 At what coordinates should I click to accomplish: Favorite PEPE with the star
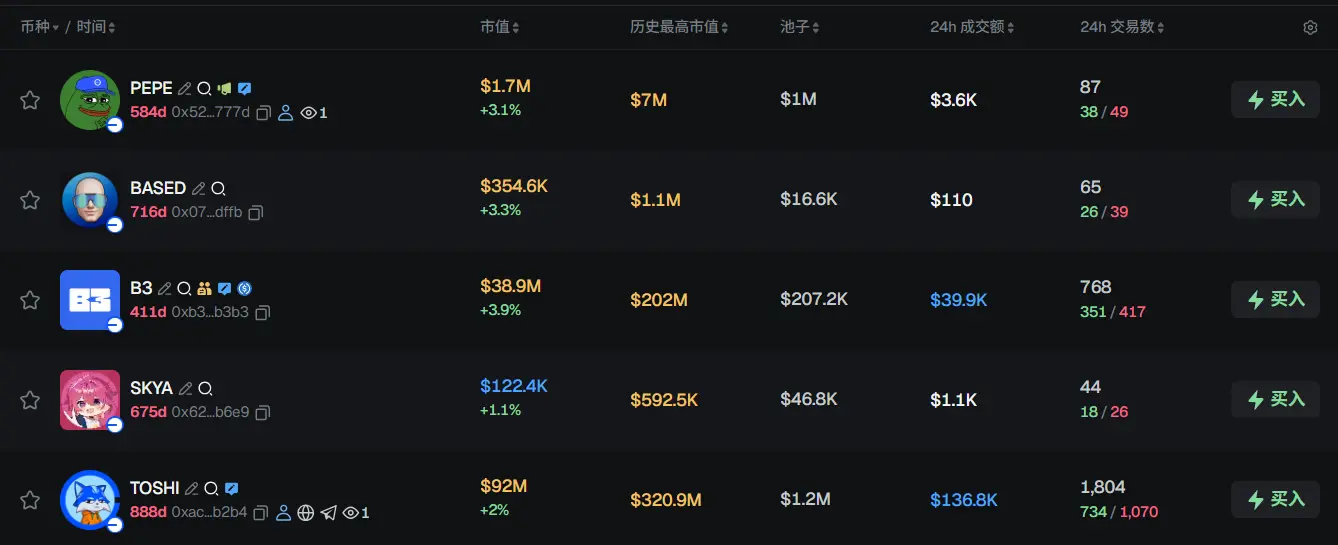(30, 100)
